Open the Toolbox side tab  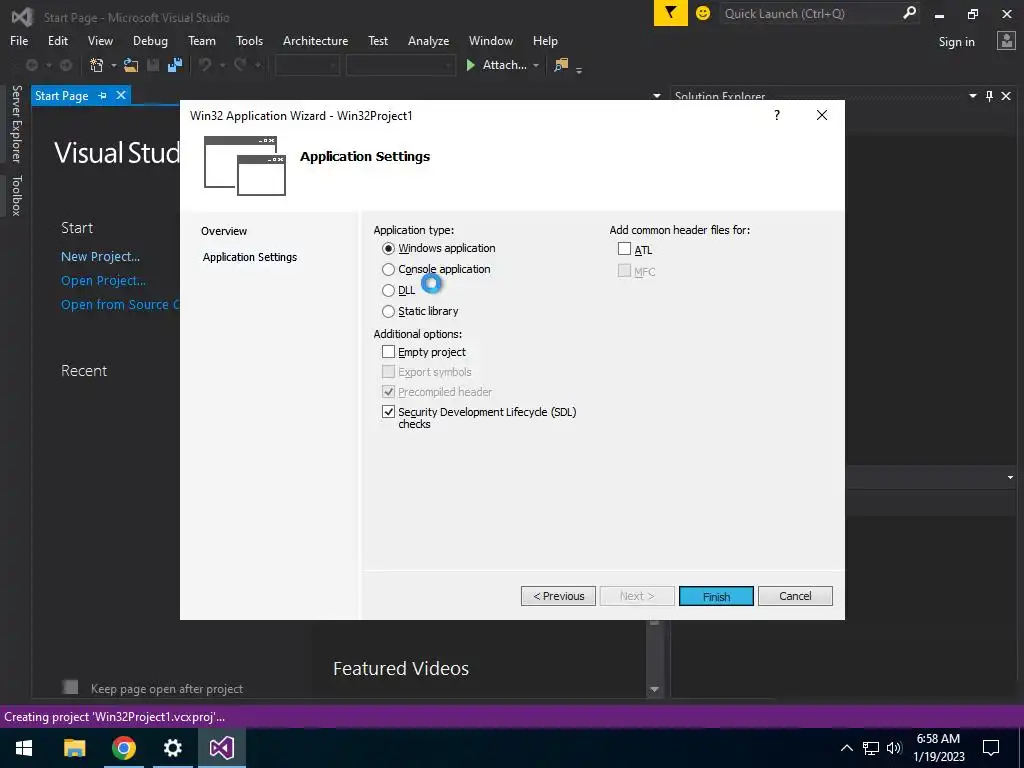coord(16,195)
